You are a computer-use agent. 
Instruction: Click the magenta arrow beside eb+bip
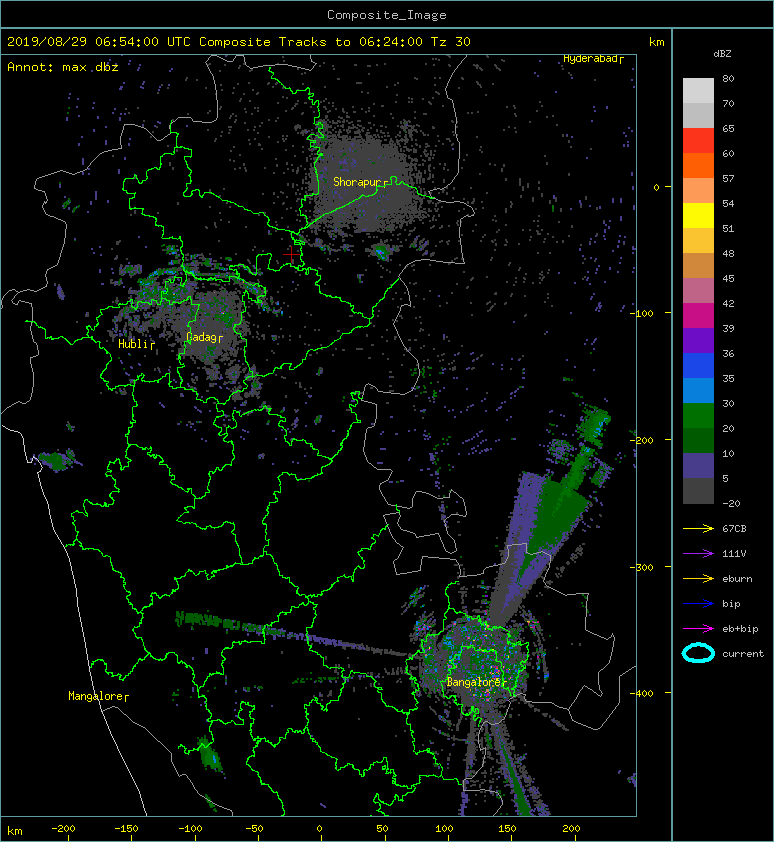point(698,629)
